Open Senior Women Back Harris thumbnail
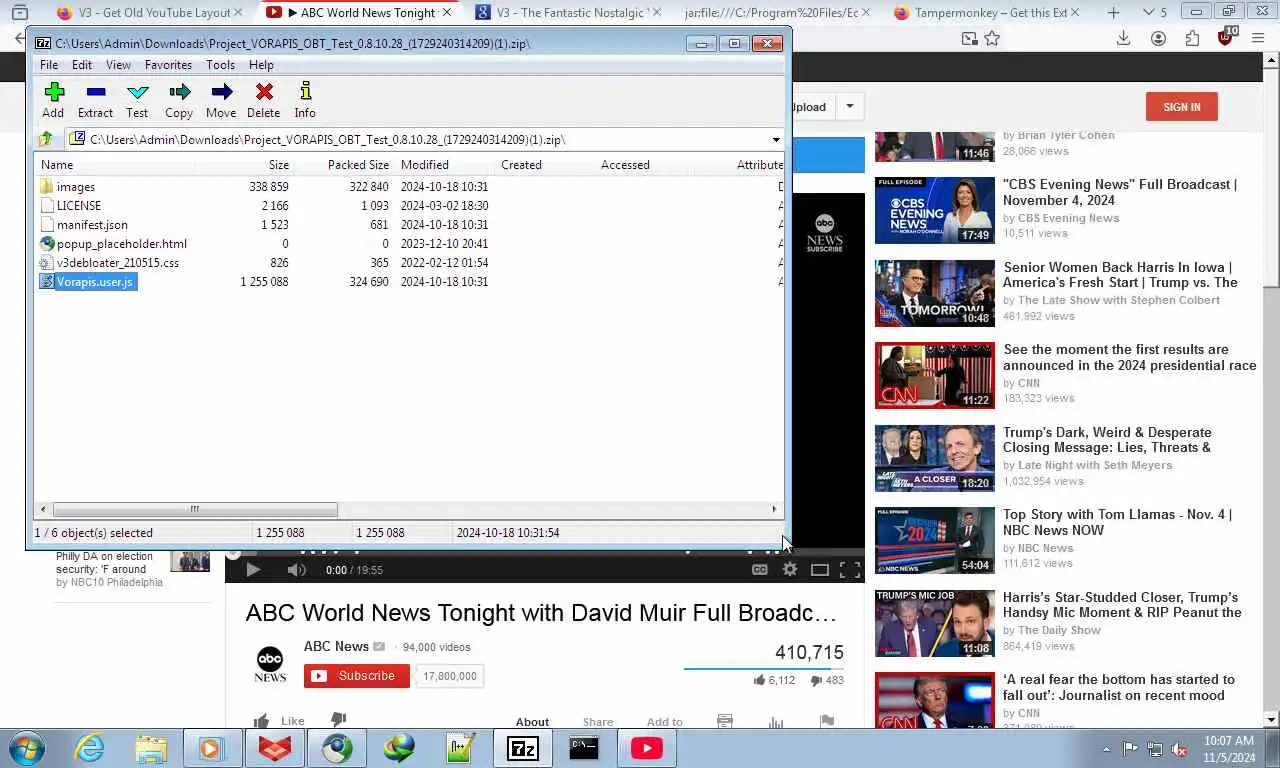This screenshot has width=1280, height=768. coord(935,293)
